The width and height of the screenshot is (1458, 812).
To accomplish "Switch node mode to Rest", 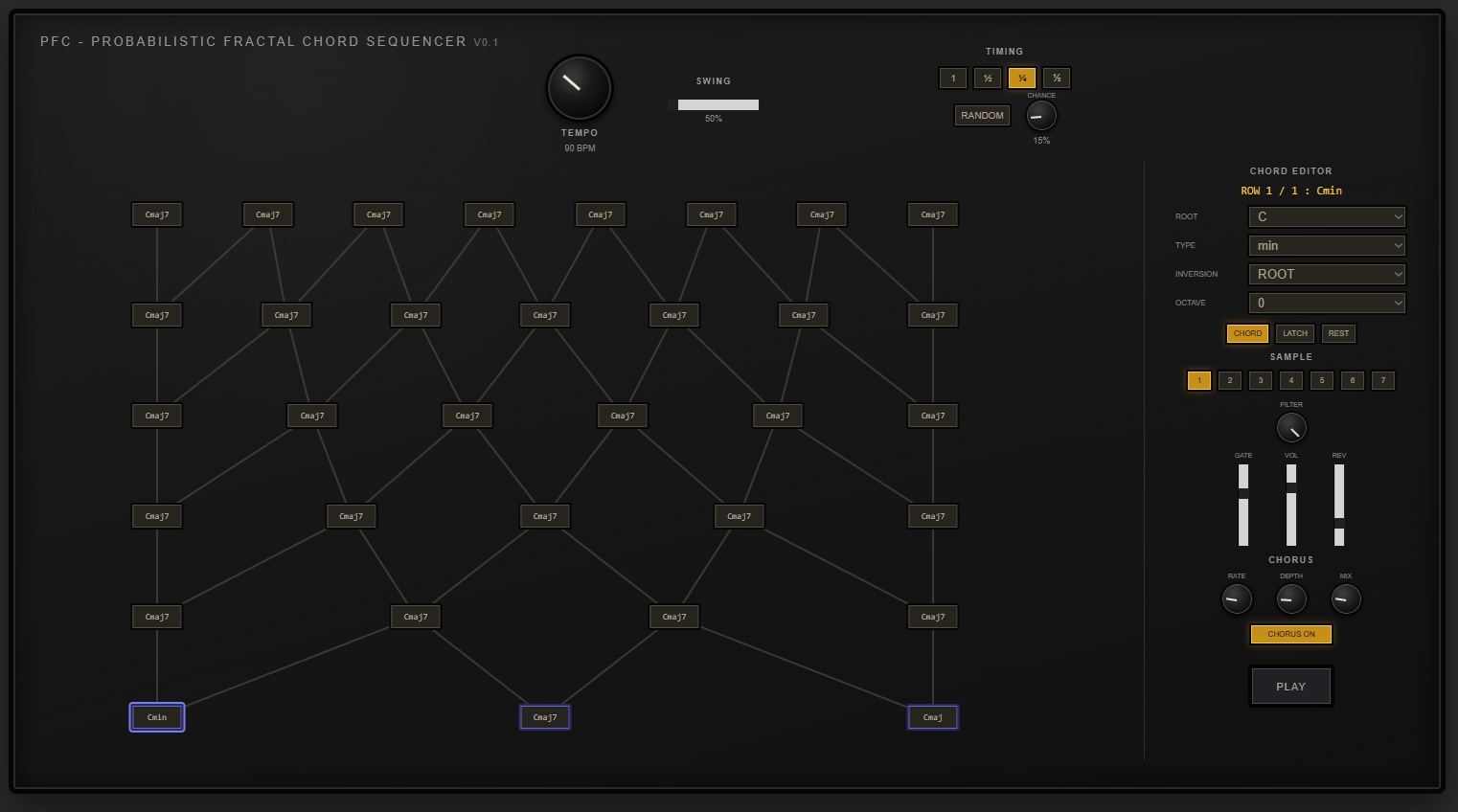I will (x=1338, y=333).
